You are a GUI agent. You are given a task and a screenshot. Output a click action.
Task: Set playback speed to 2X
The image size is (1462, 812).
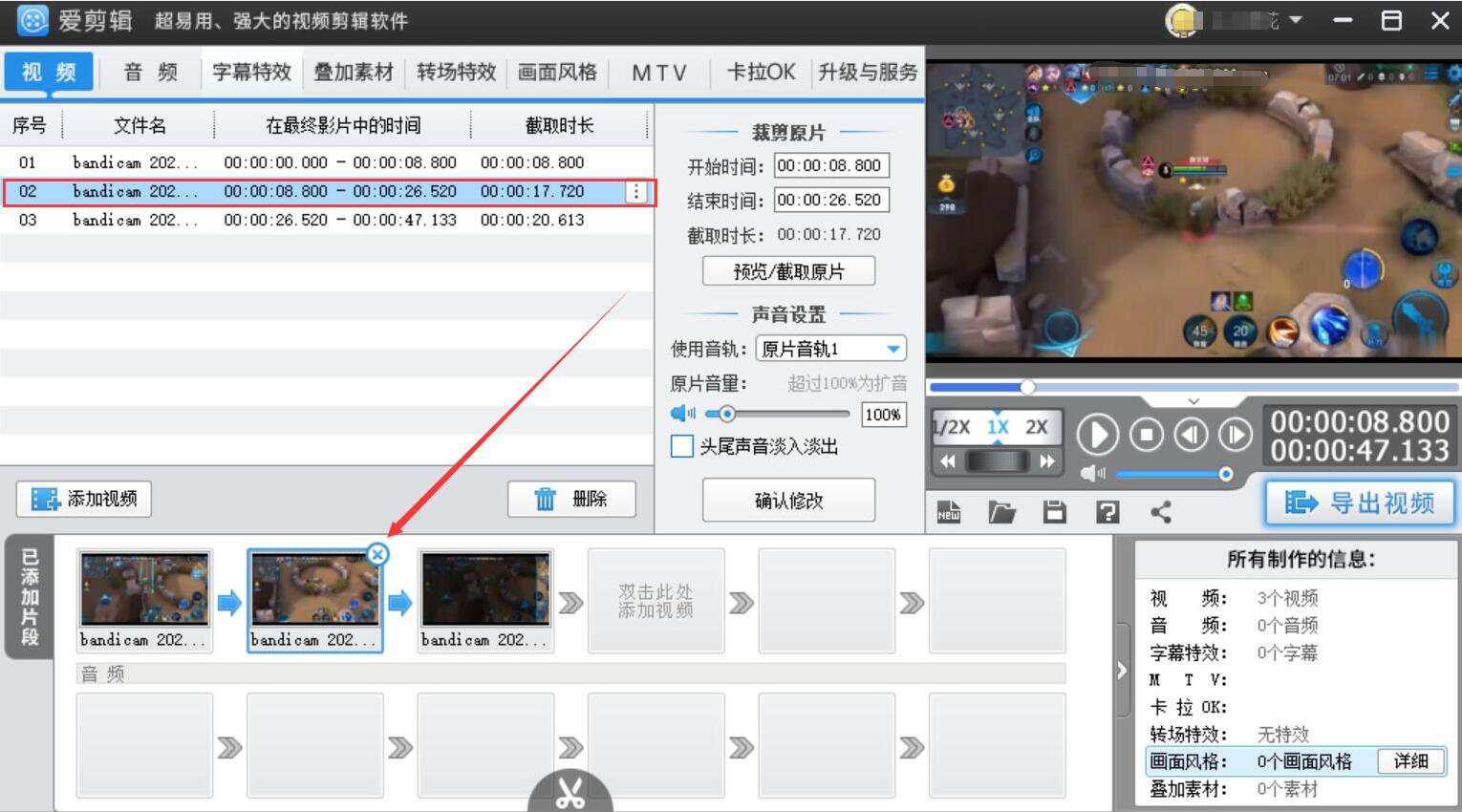[x=1037, y=427]
